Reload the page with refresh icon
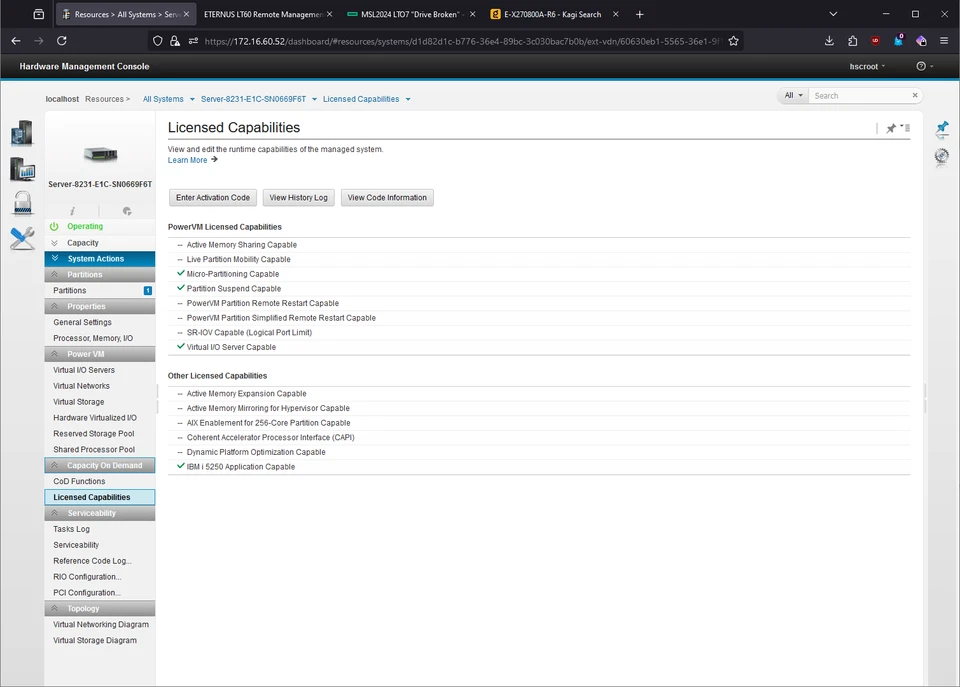Viewport: 960px width, 687px height. 61,41
